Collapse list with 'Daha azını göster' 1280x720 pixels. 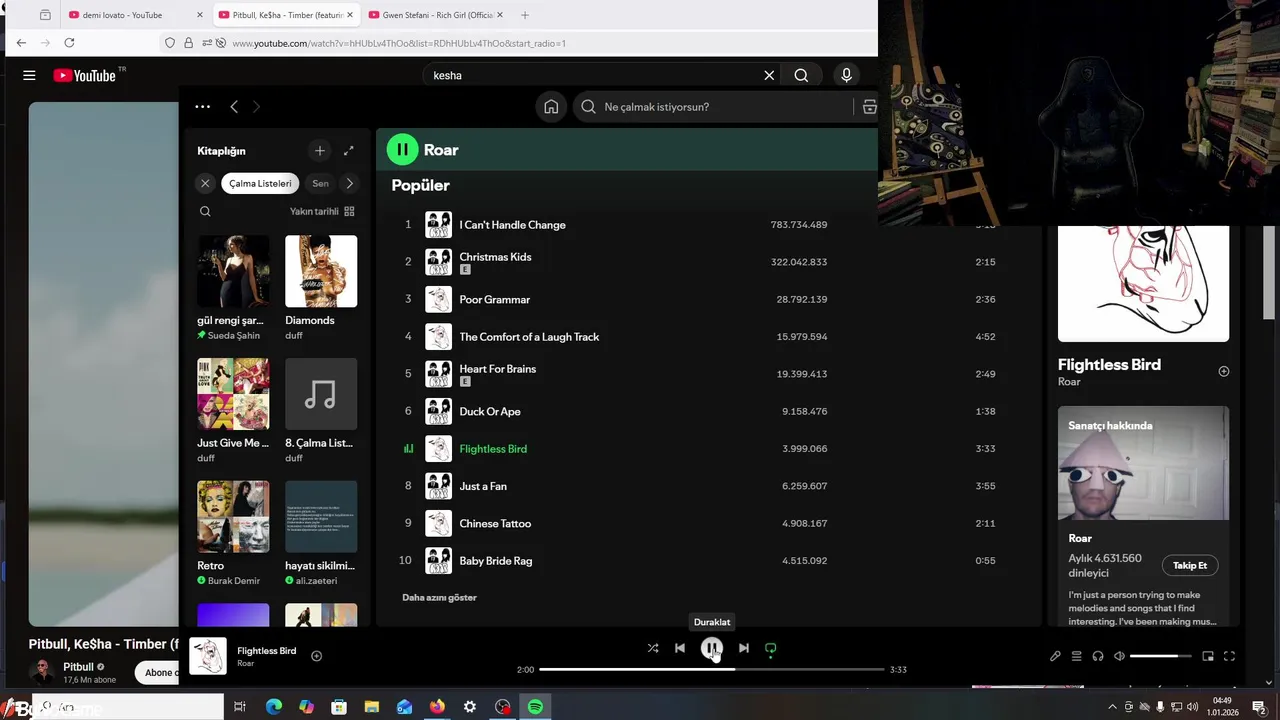pos(439,597)
